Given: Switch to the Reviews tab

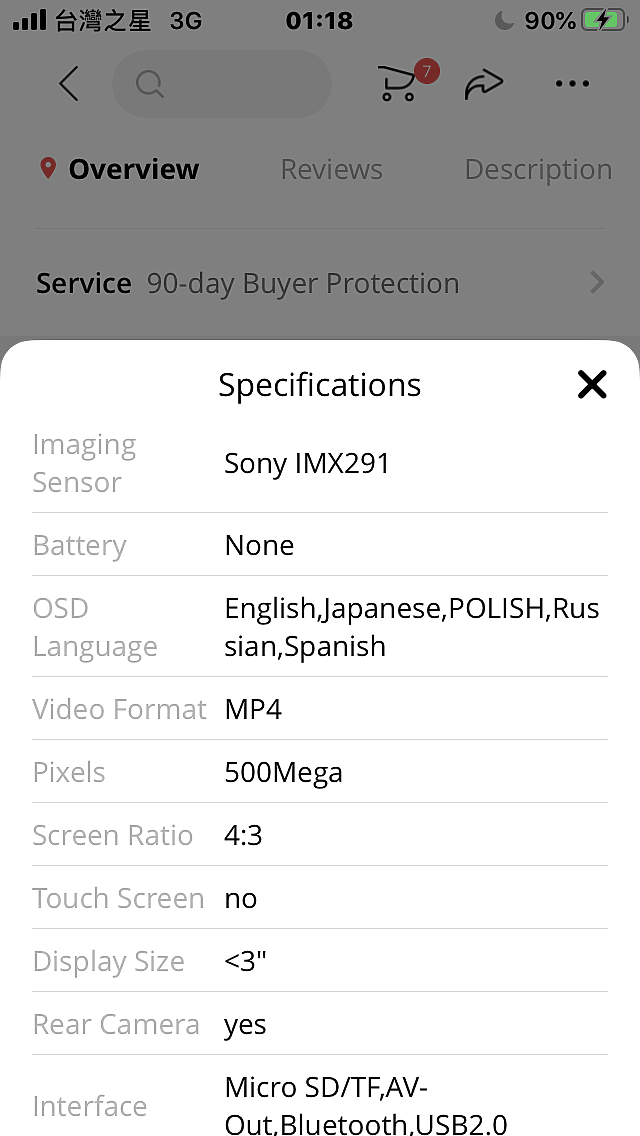Looking at the screenshot, I should (x=331, y=170).
